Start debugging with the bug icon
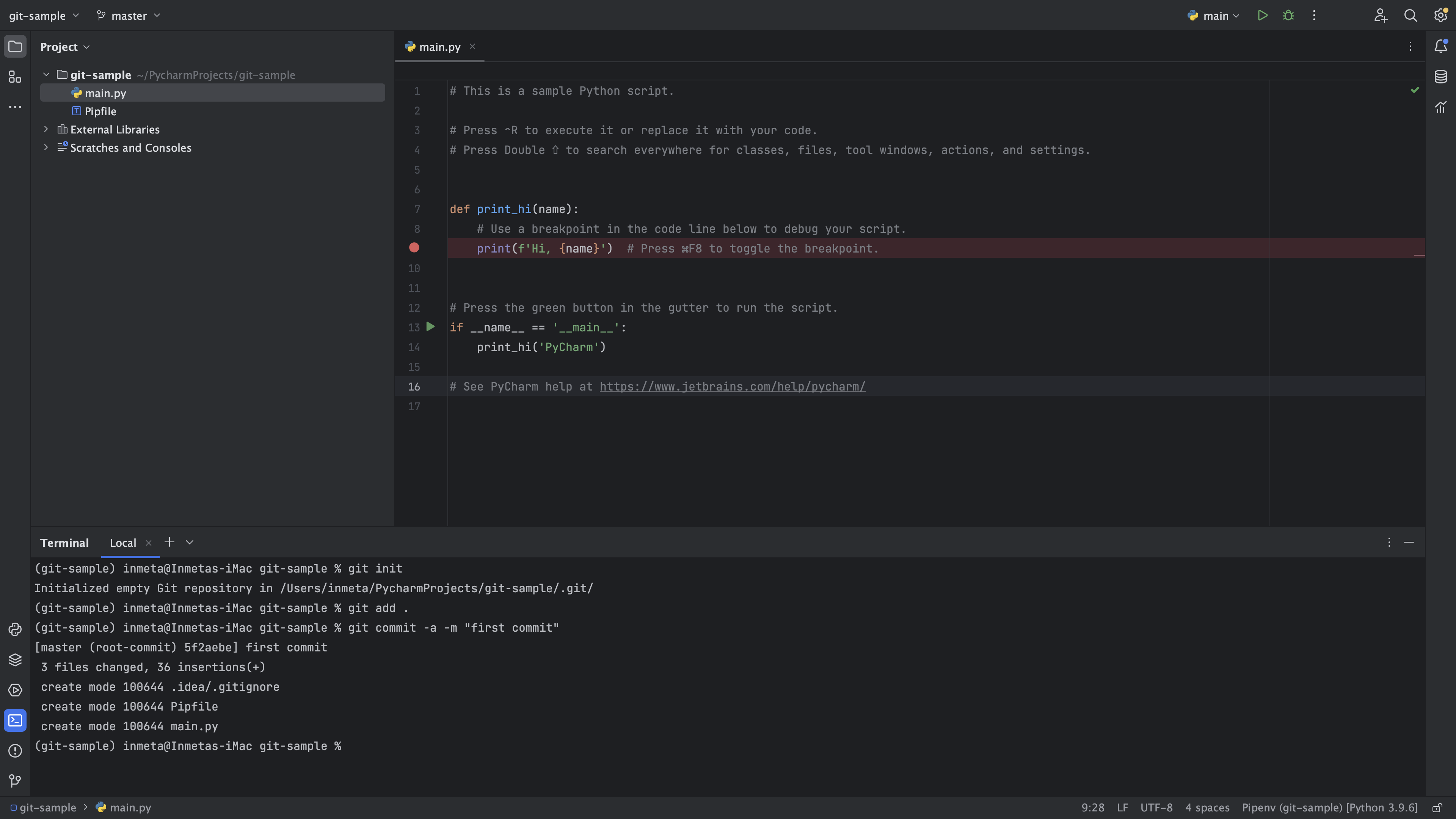The image size is (1456, 819). click(1289, 15)
